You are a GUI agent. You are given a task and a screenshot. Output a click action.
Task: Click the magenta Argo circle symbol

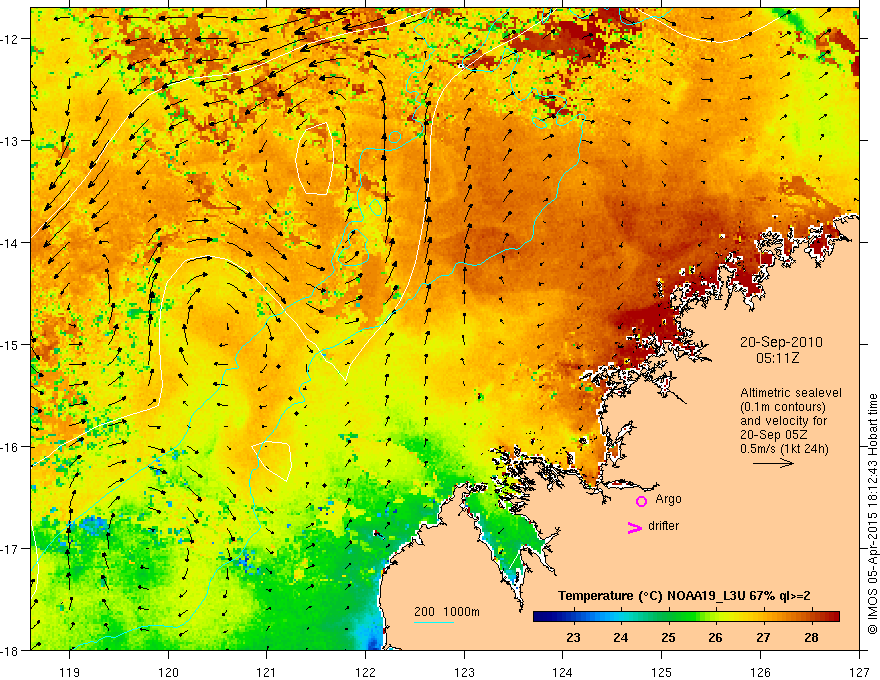pyautogui.click(x=641, y=501)
